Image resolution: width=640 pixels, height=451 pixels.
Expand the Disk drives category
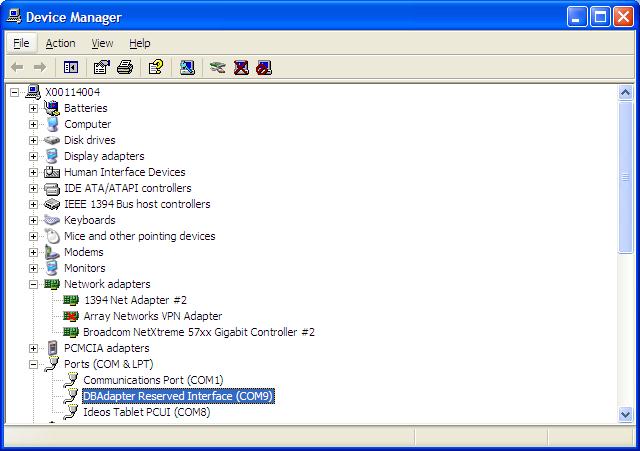[x=33, y=140]
